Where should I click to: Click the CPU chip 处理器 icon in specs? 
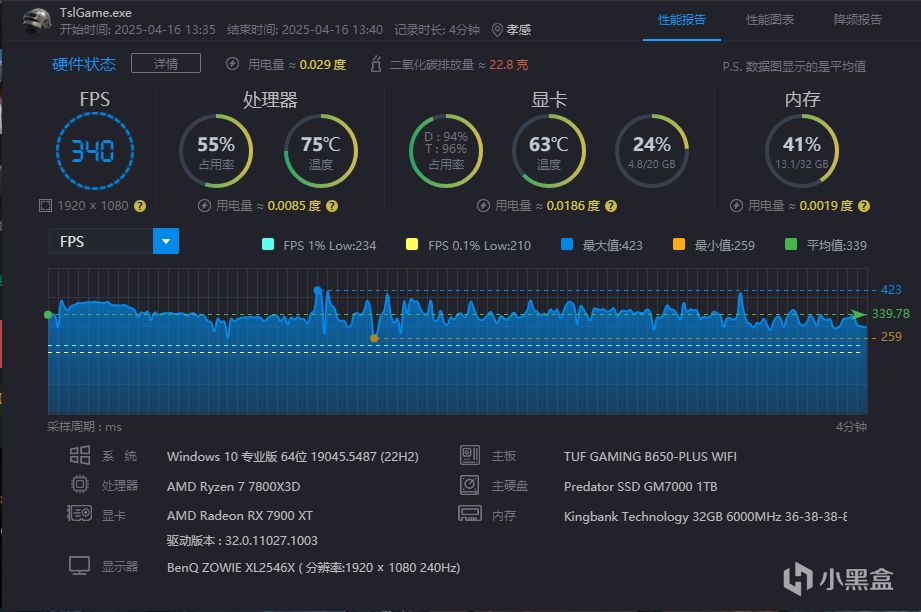click(x=80, y=485)
